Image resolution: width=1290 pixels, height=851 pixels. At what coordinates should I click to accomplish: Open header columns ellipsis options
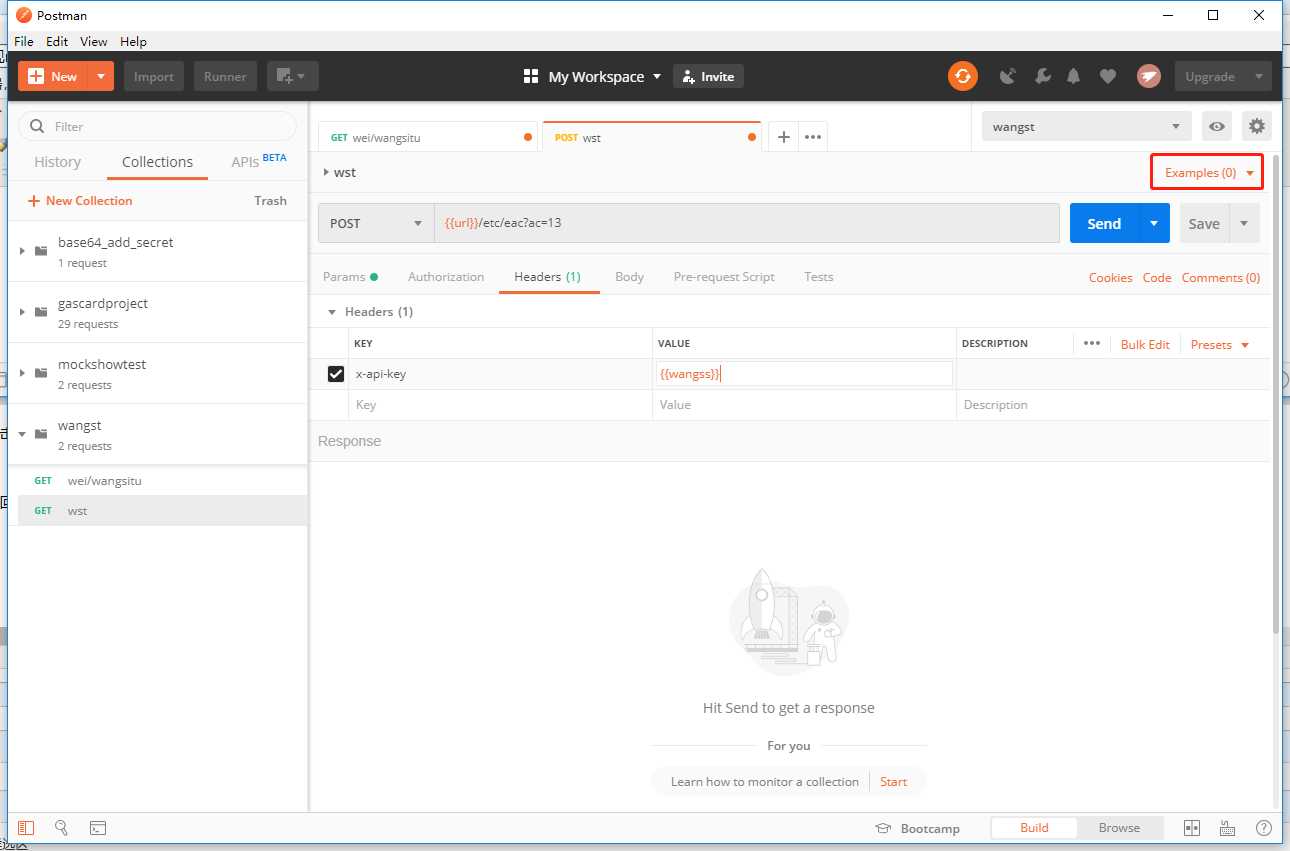click(x=1091, y=343)
